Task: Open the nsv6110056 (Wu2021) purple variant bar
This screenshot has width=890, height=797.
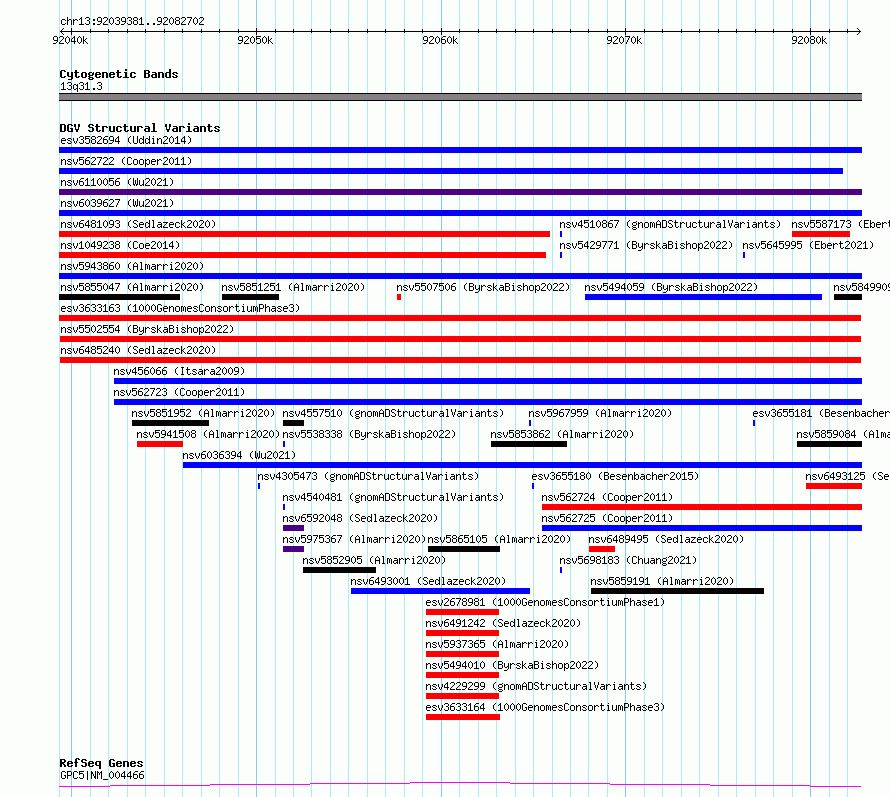Action: point(460,192)
